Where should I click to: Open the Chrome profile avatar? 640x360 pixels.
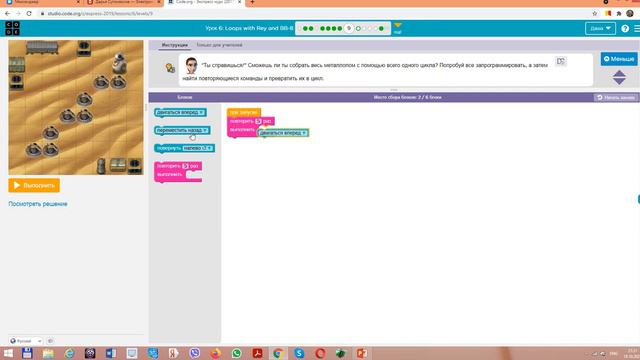[x=630, y=13]
